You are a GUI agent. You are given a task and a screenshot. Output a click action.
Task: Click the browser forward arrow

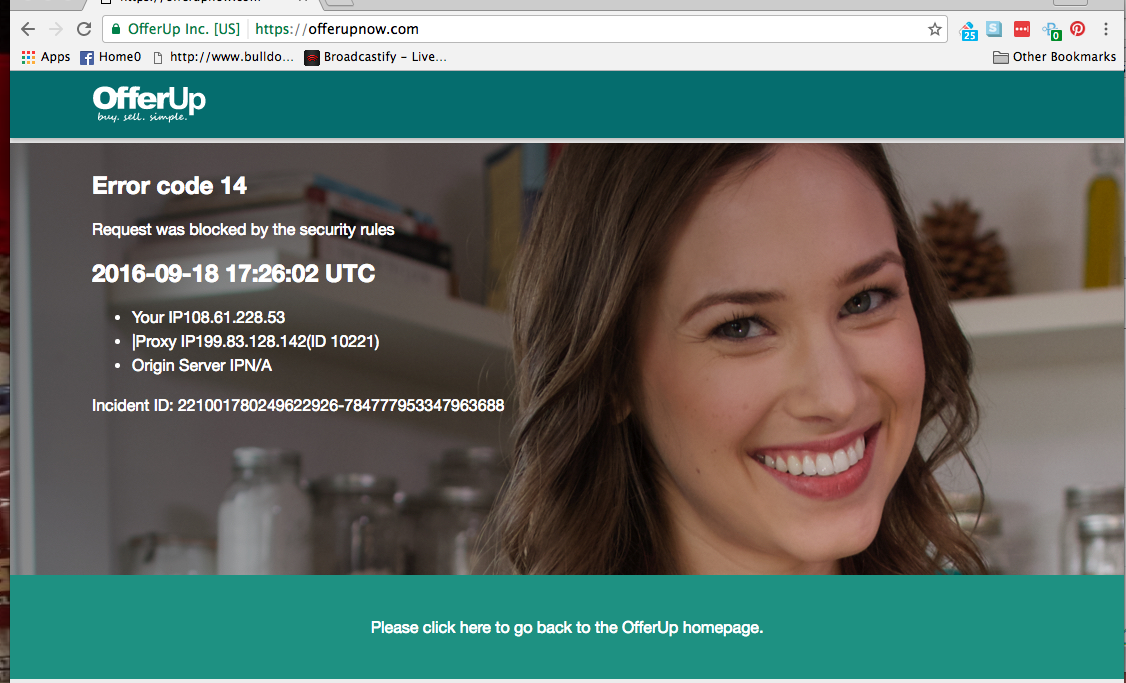coord(55,29)
